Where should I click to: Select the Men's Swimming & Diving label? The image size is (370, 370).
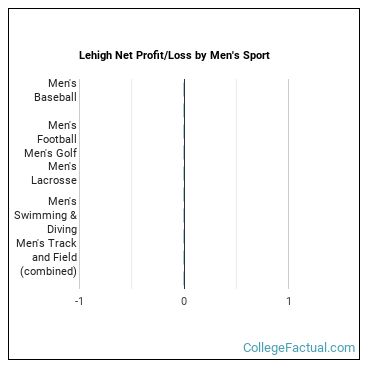click(45, 215)
